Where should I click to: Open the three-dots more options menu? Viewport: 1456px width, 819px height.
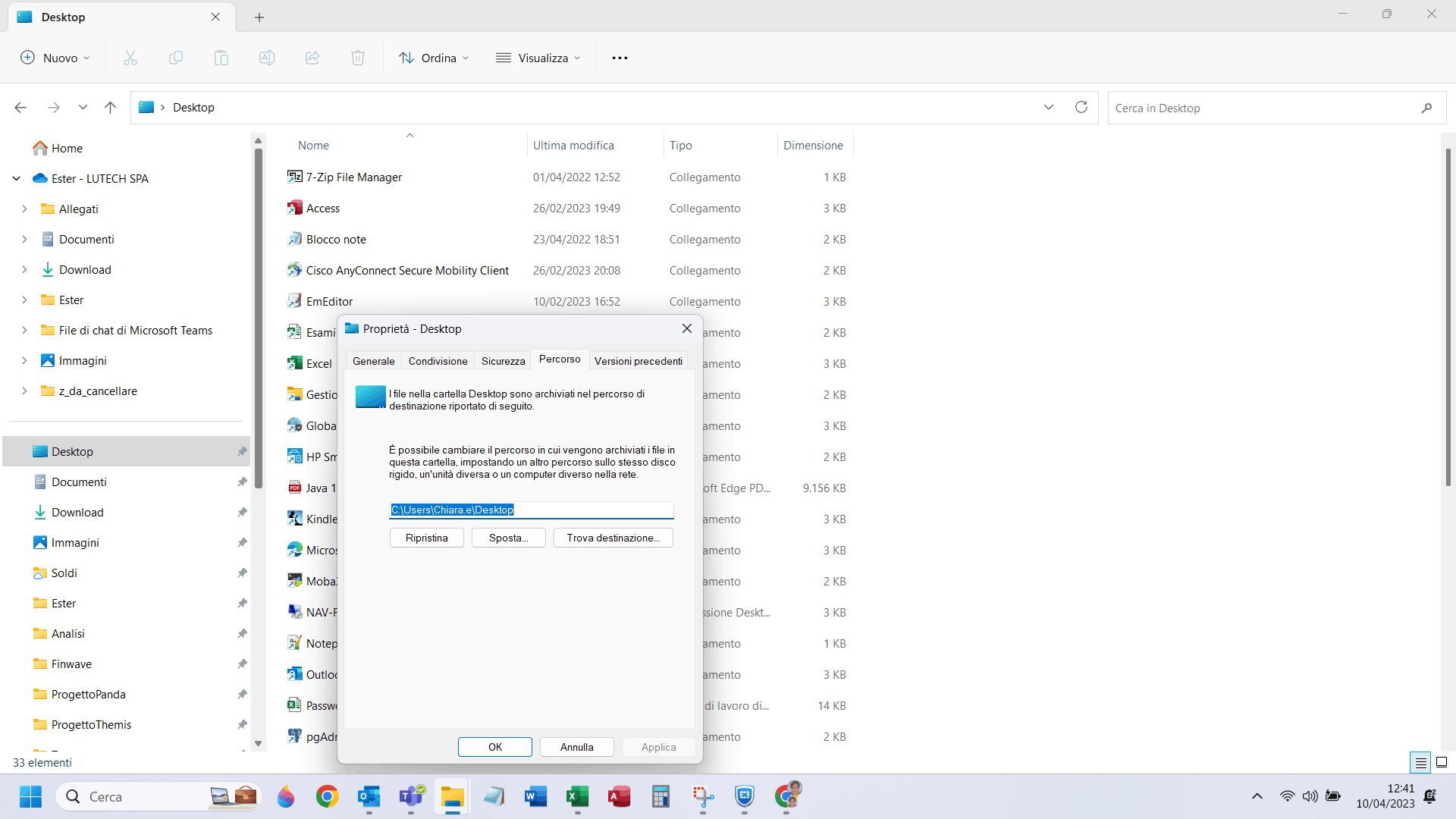pos(620,58)
